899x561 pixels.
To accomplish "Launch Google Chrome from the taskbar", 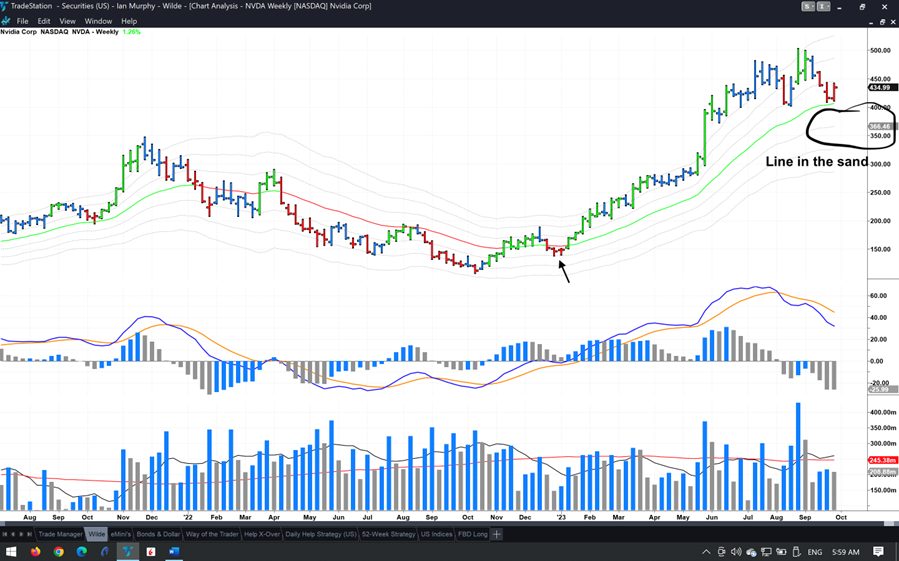I will coord(59,551).
